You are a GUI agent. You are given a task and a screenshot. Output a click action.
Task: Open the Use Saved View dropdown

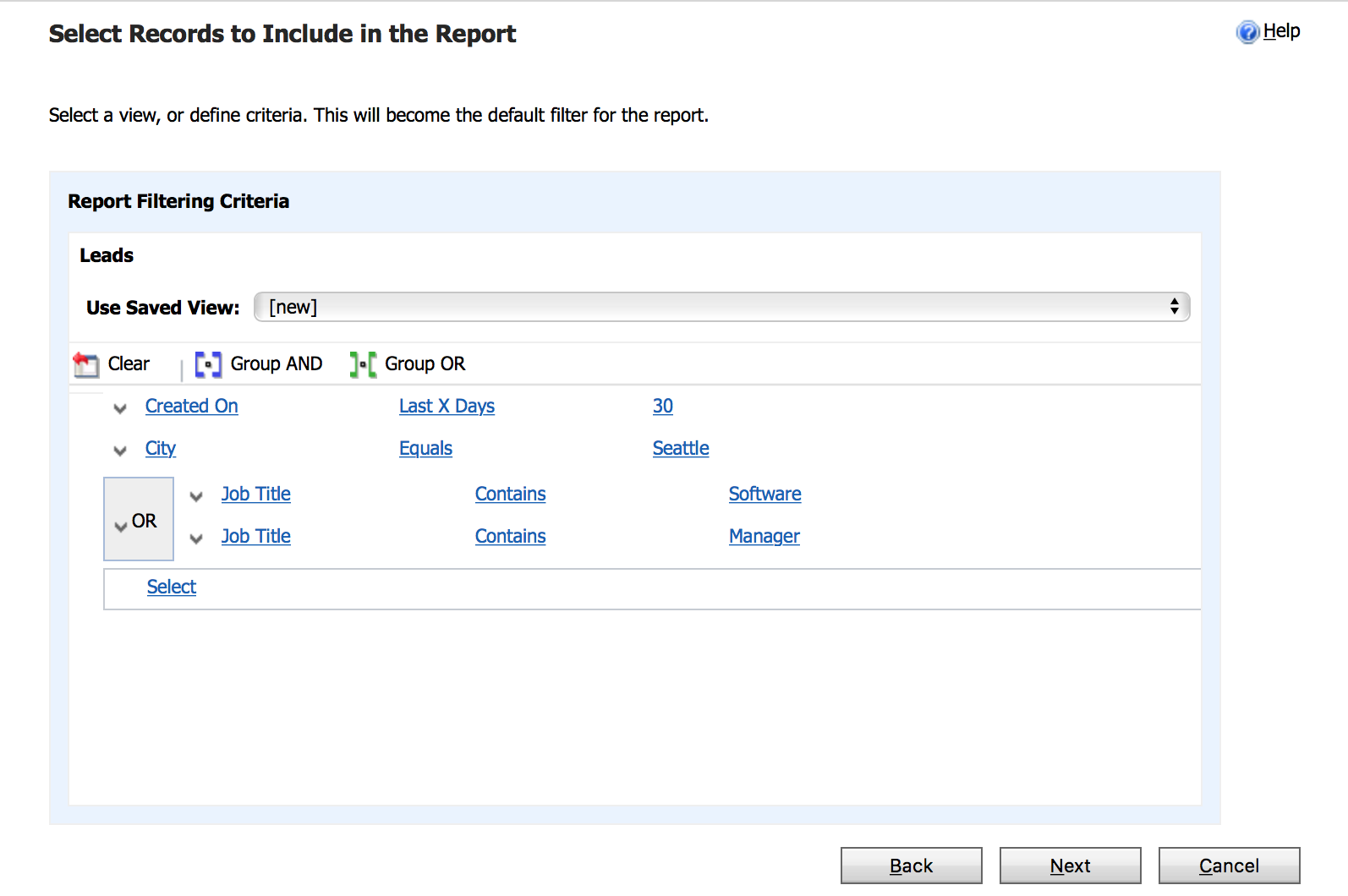click(x=721, y=307)
